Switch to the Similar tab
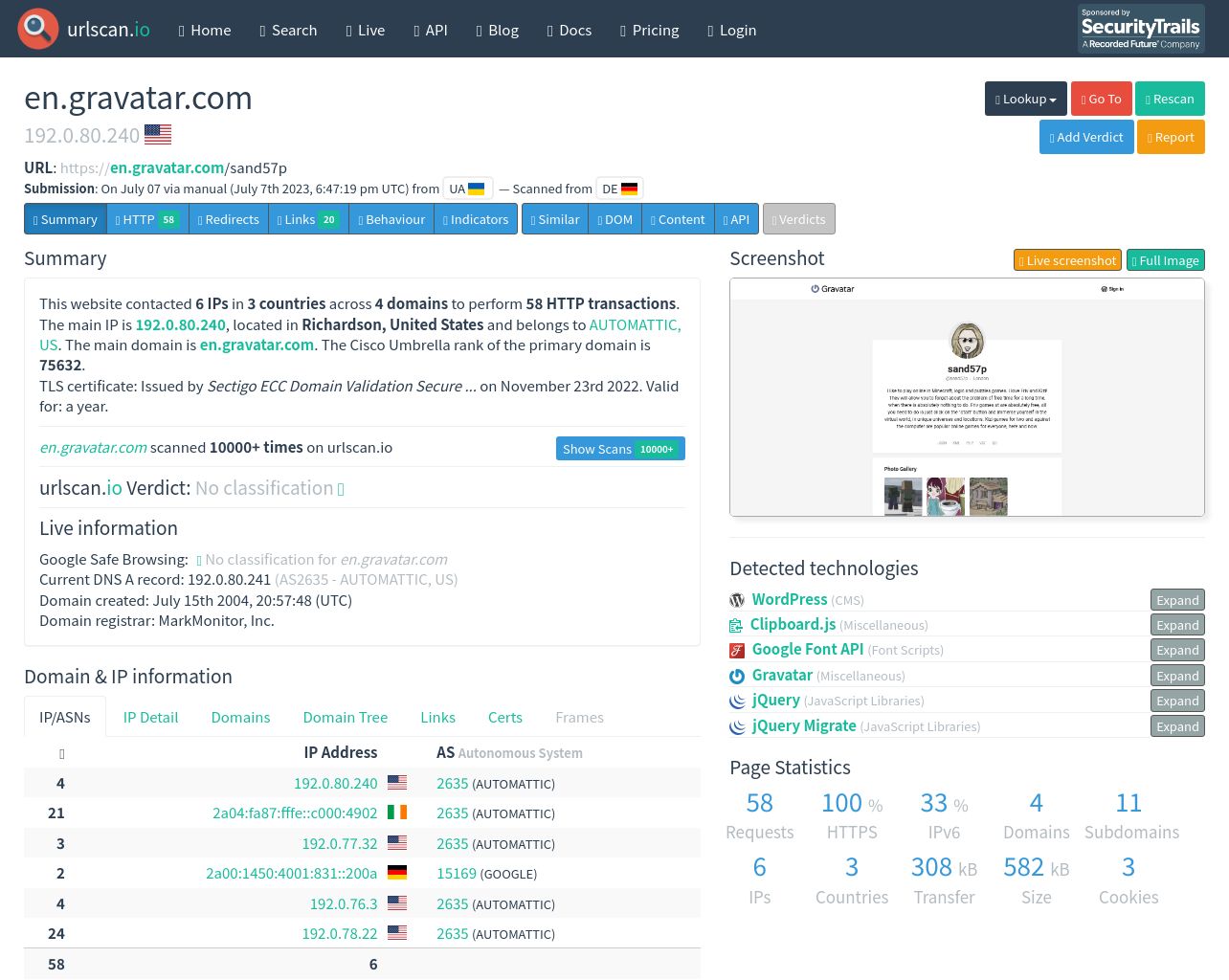This screenshot has height=980, width=1229. point(555,219)
